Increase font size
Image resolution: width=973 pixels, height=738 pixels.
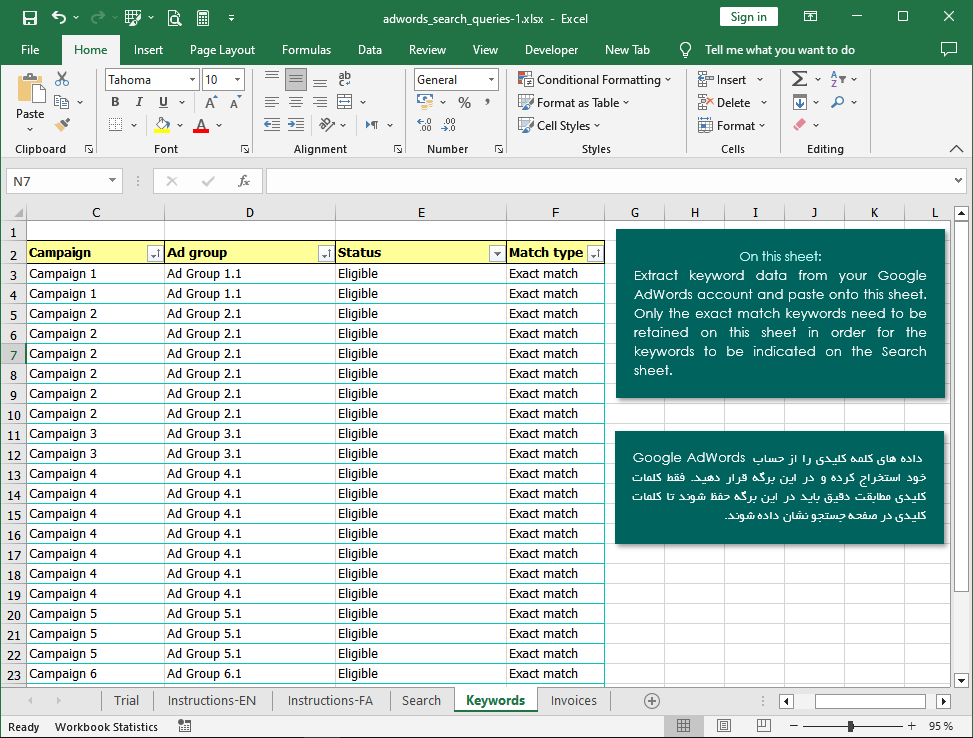click(211, 102)
